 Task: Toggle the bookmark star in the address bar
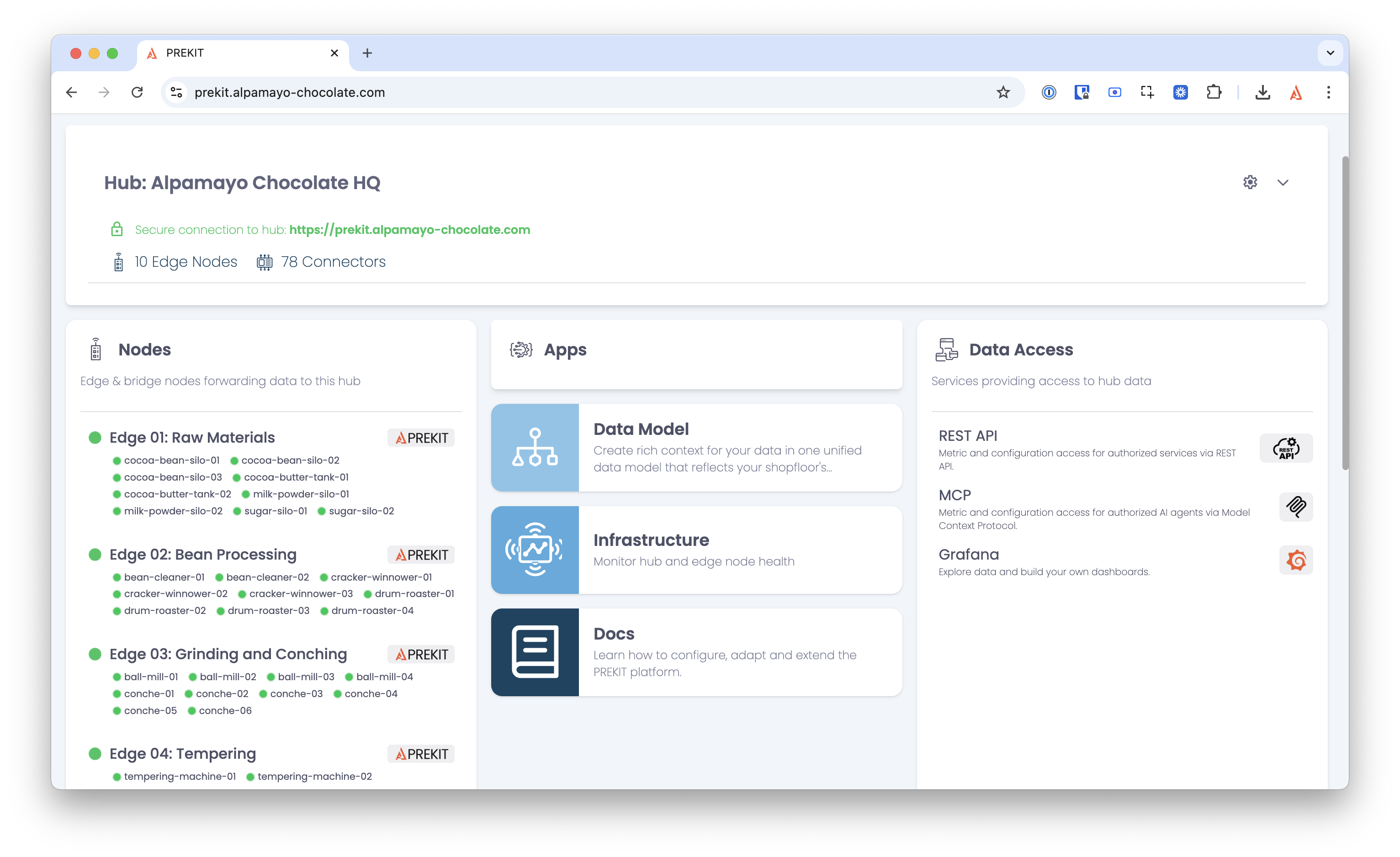tap(1002, 92)
